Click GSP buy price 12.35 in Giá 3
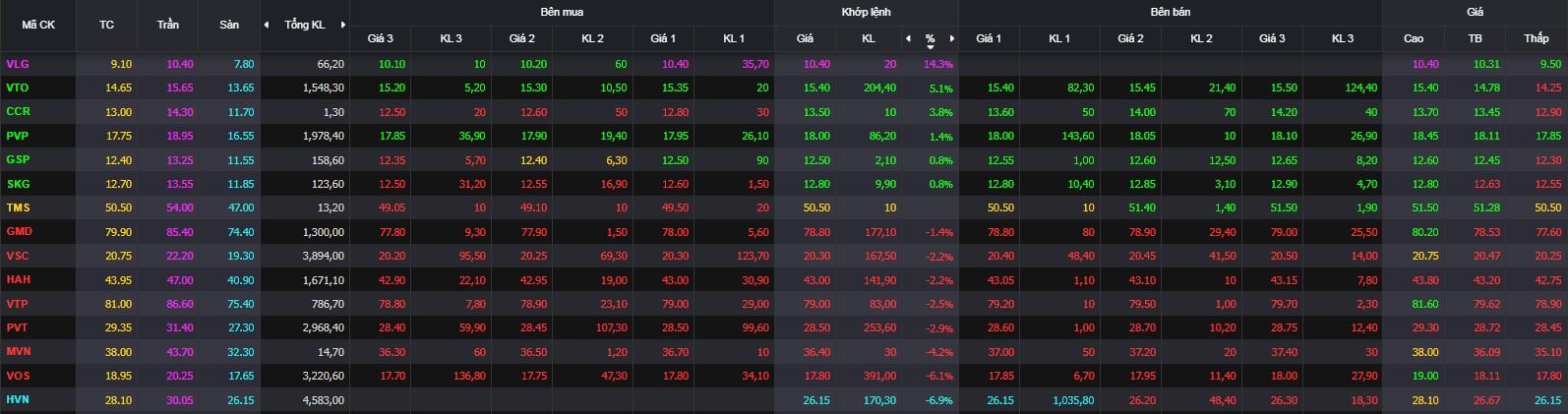1568x414 pixels. coord(392,159)
